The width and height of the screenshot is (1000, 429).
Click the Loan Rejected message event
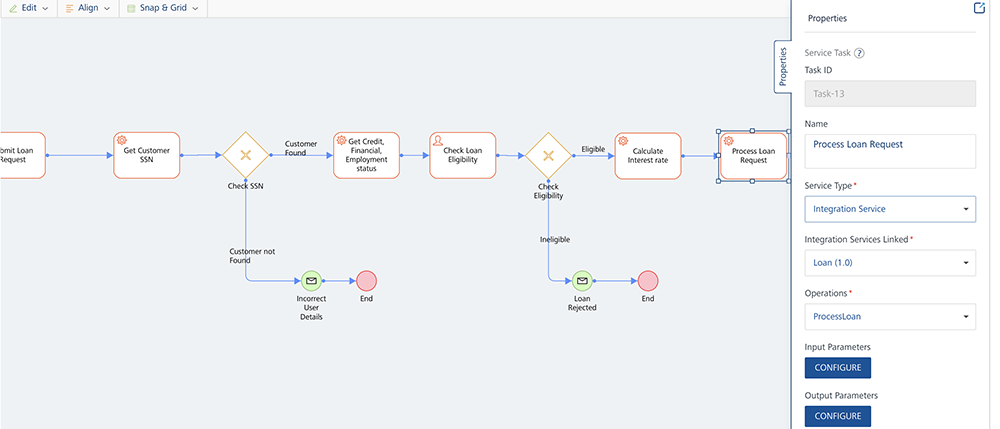pos(582,281)
